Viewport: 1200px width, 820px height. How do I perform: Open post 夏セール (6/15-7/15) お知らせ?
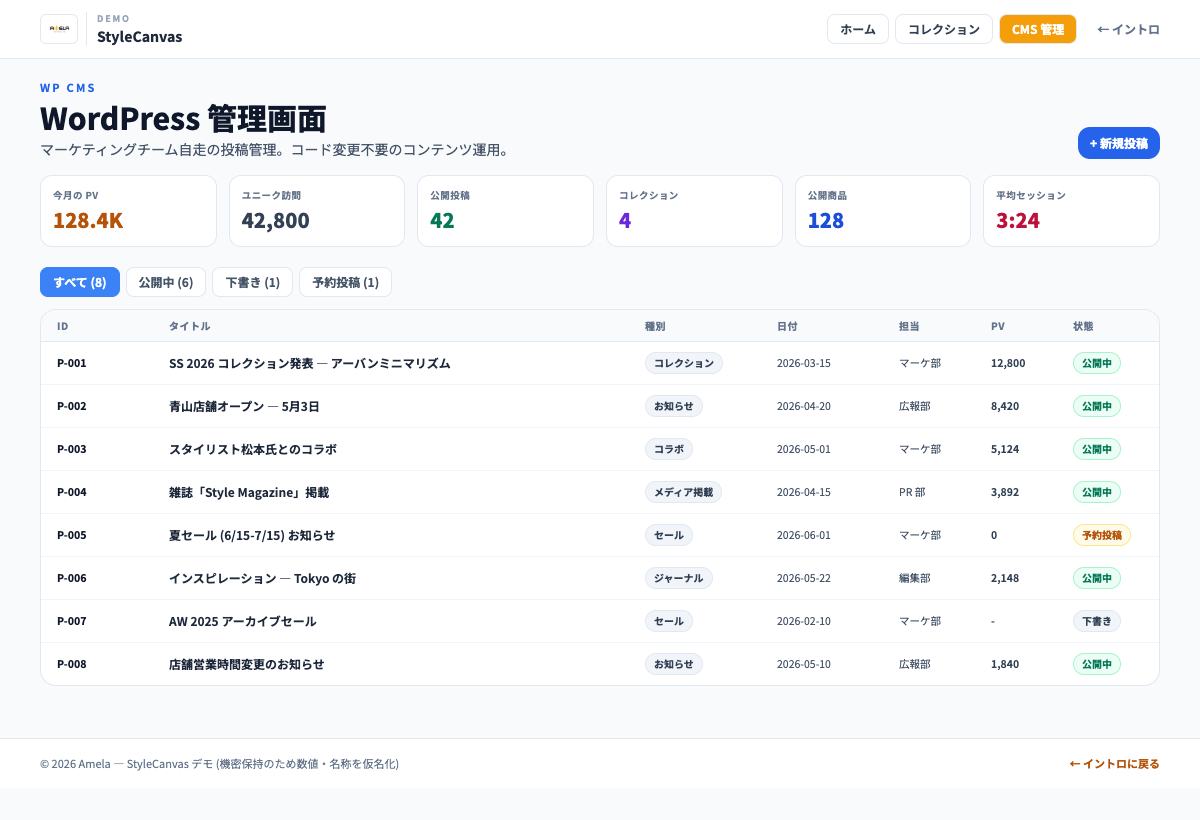252,535
